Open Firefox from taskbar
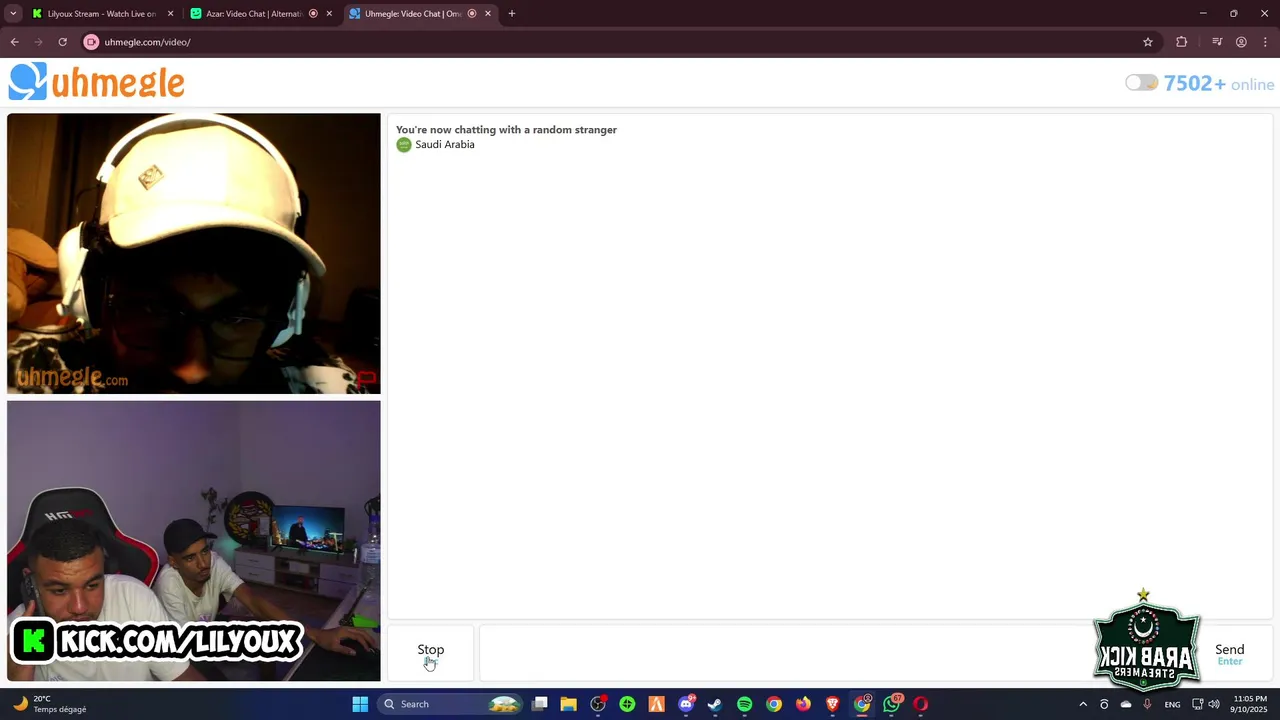Viewport: 1280px width, 720px height. click(803, 704)
